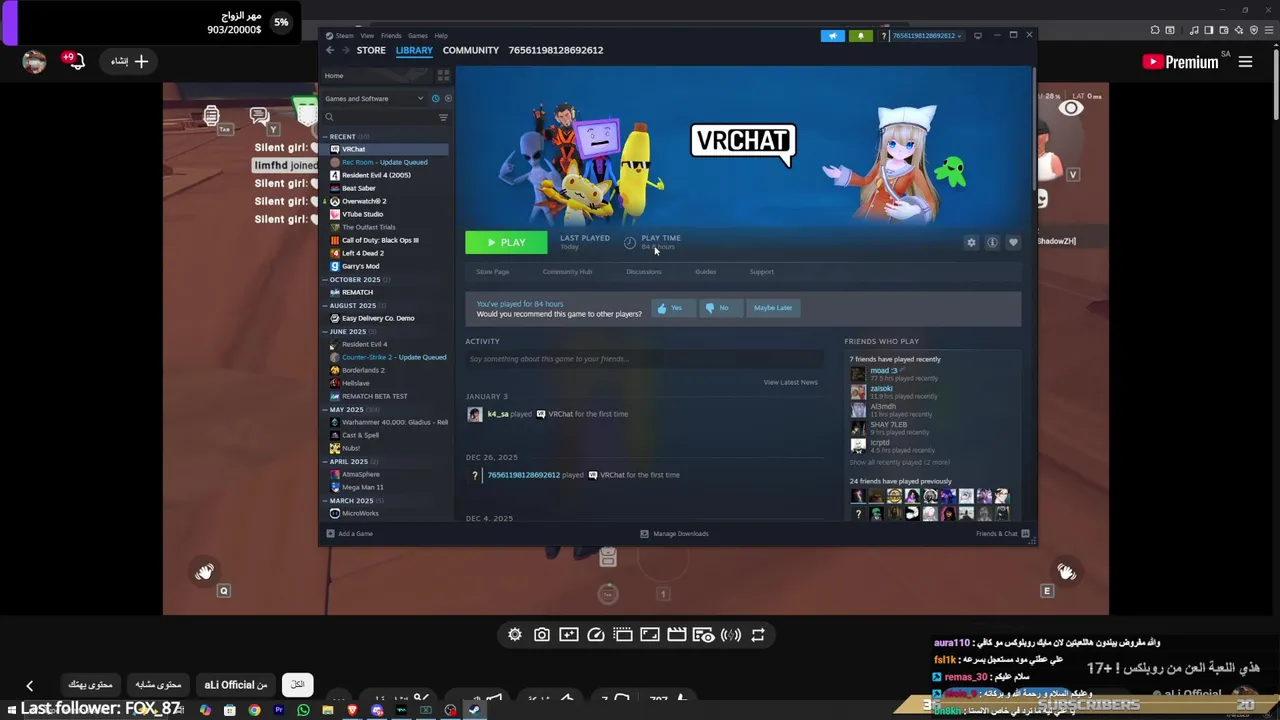
Task: Open VRChat game info icon
Action: [x=992, y=242]
